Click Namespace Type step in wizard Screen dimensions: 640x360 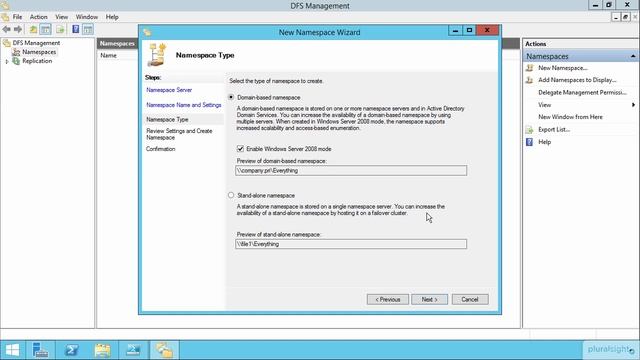(x=167, y=120)
